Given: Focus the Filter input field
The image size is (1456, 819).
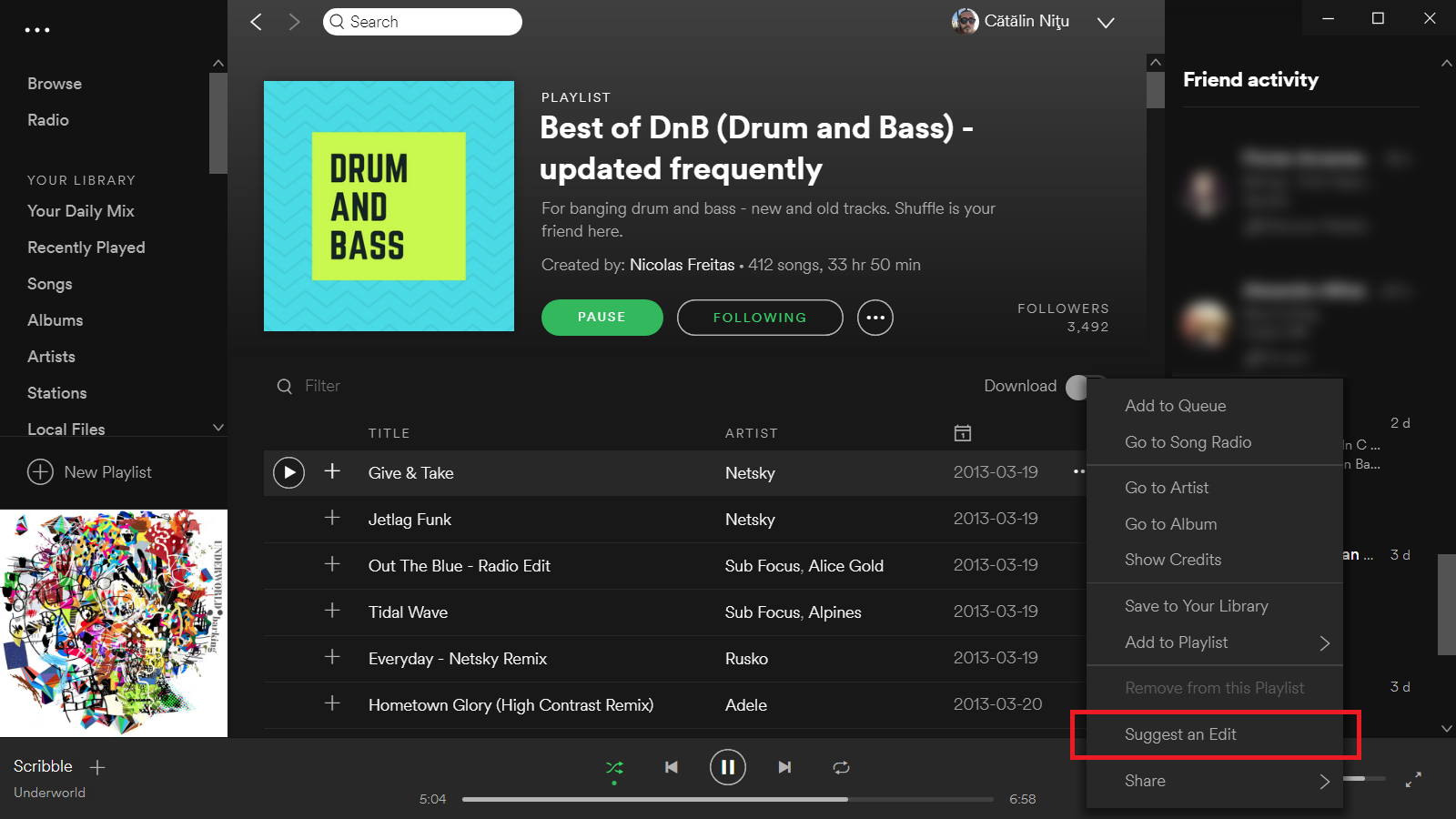Looking at the screenshot, I should click(323, 387).
